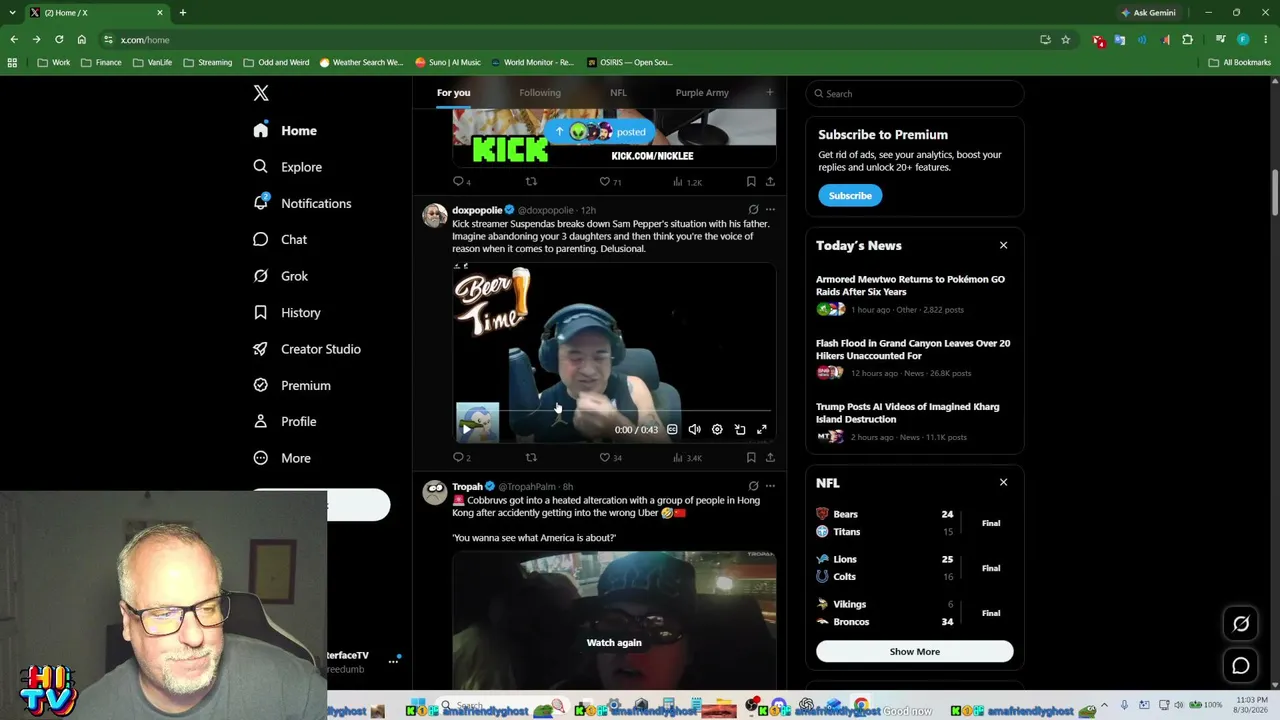1280x720 pixels.
Task: Bookmark this page with the star icon
Action: 1066,40
